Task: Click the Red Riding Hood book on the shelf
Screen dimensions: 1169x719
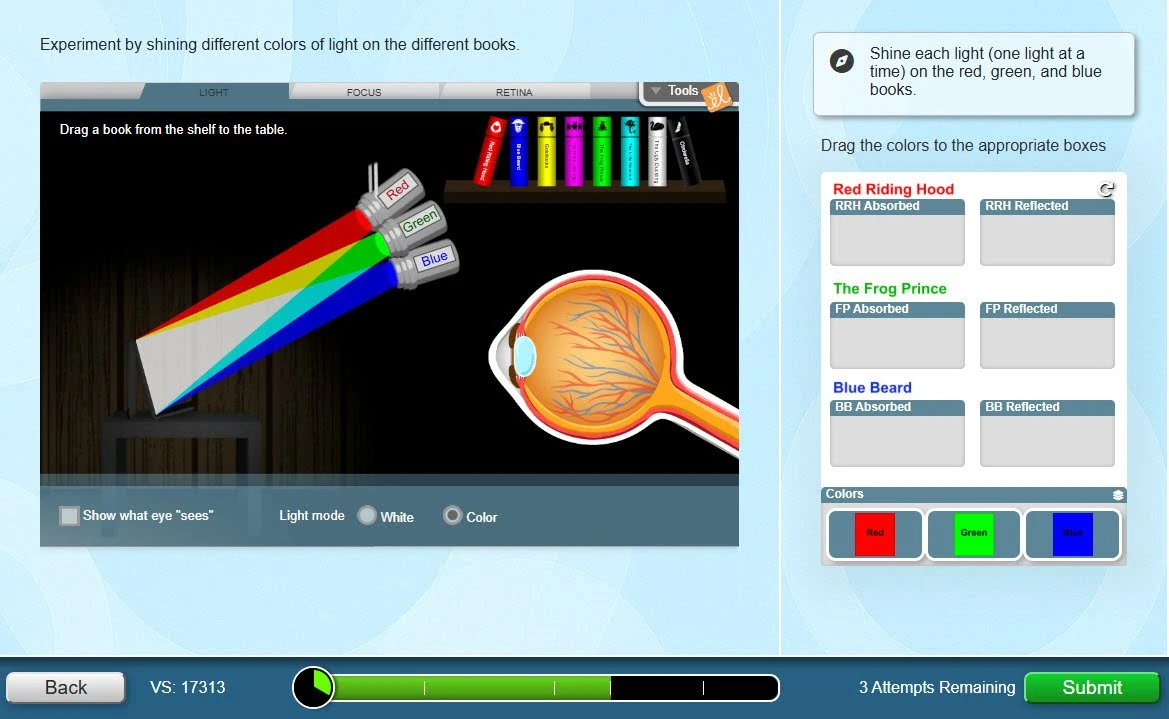Action: [493, 145]
